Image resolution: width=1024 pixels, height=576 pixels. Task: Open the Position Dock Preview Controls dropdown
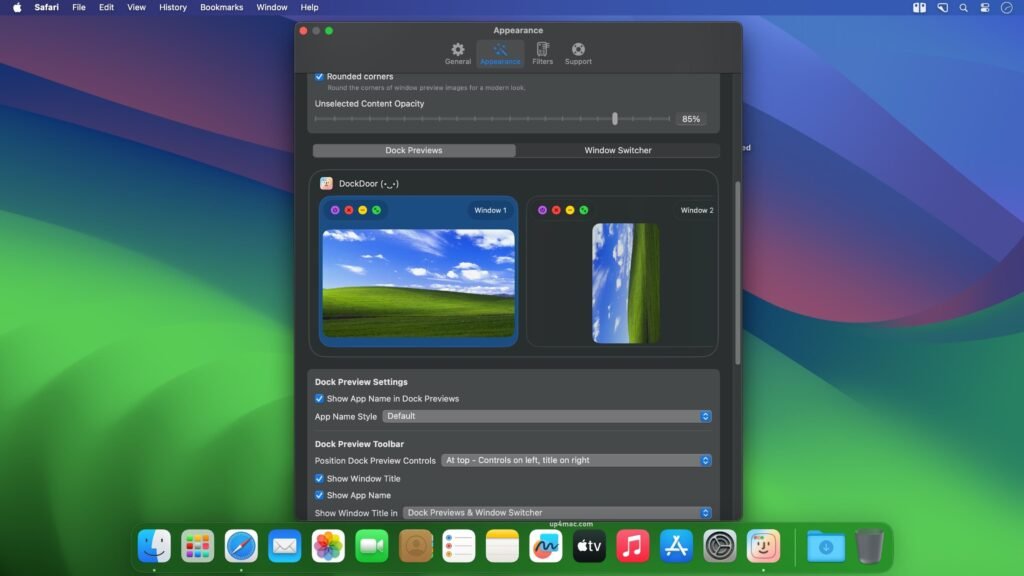click(x=576, y=460)
